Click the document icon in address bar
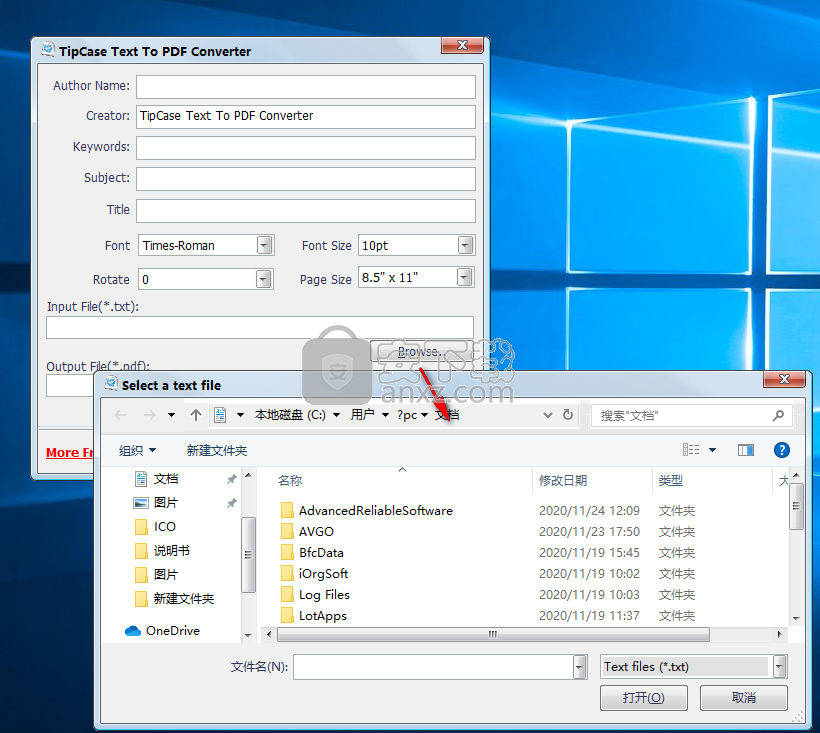The image size is (820, 733). [220, 415]
